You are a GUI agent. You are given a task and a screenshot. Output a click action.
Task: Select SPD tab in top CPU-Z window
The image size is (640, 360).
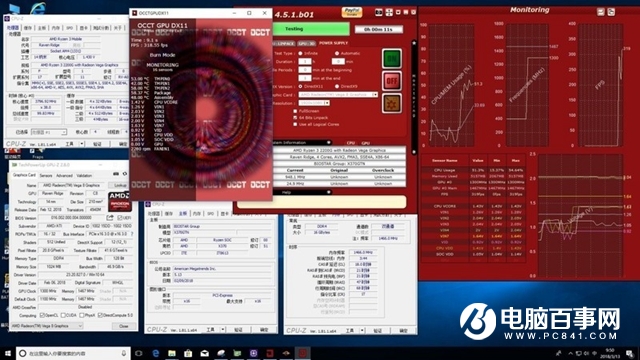pos(70,28)
